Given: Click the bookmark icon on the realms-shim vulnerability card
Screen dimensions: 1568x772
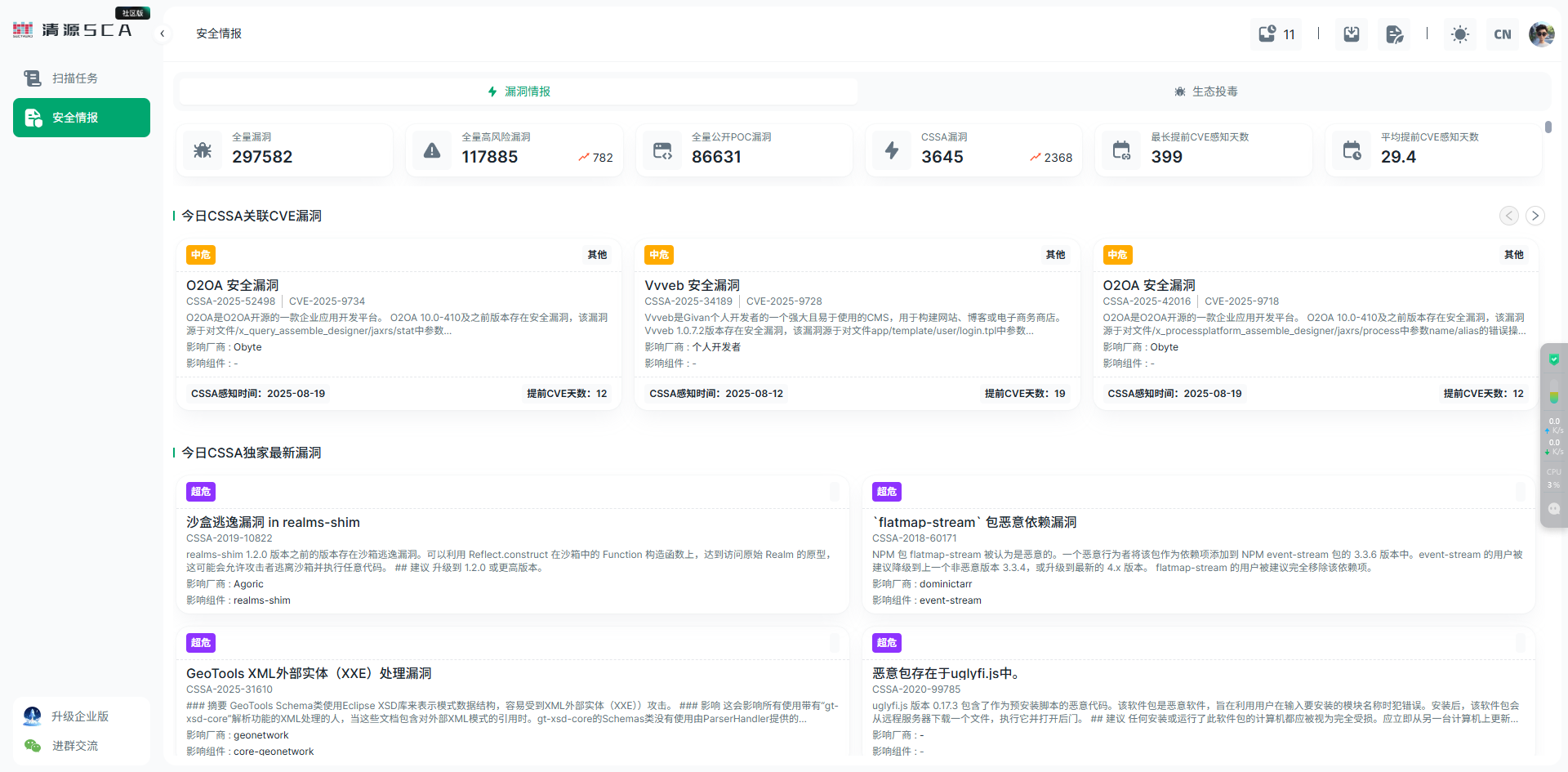Looking at the screenshot, I should [x=834, y=491].
